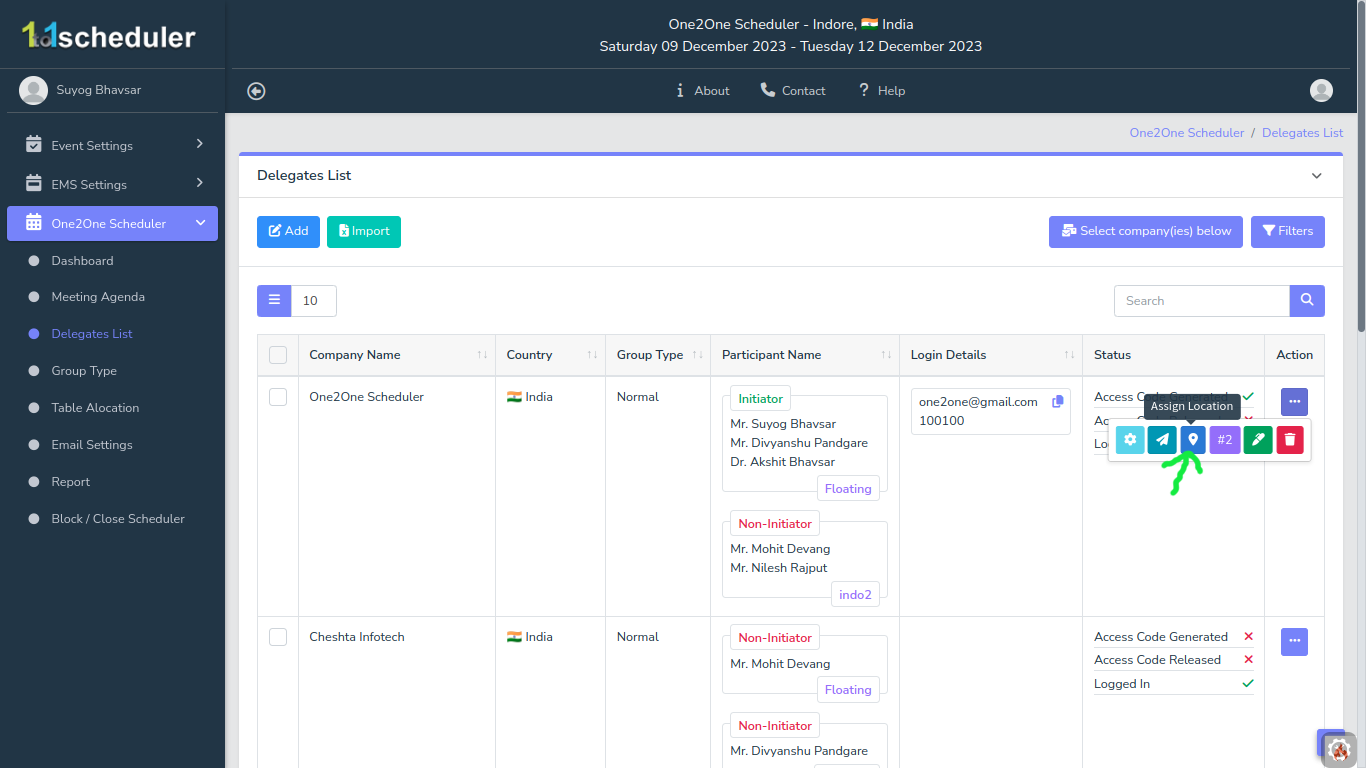Click the purple #2 action button
The height and width of the screenshot is (768, 1366).
click(x=1225, y=440)
